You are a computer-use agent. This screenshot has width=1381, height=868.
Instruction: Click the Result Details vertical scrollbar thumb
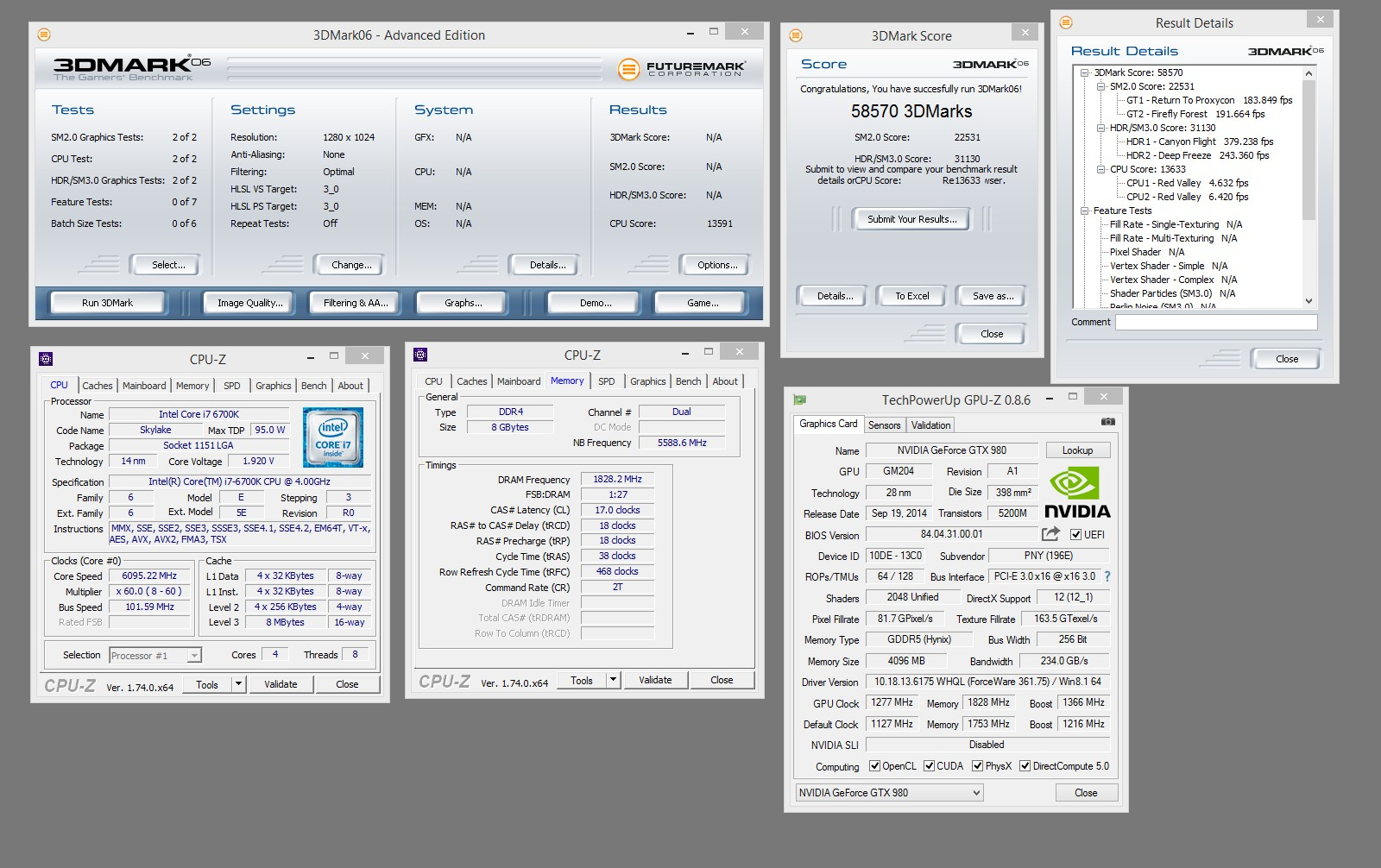[x=1308, y=150]
